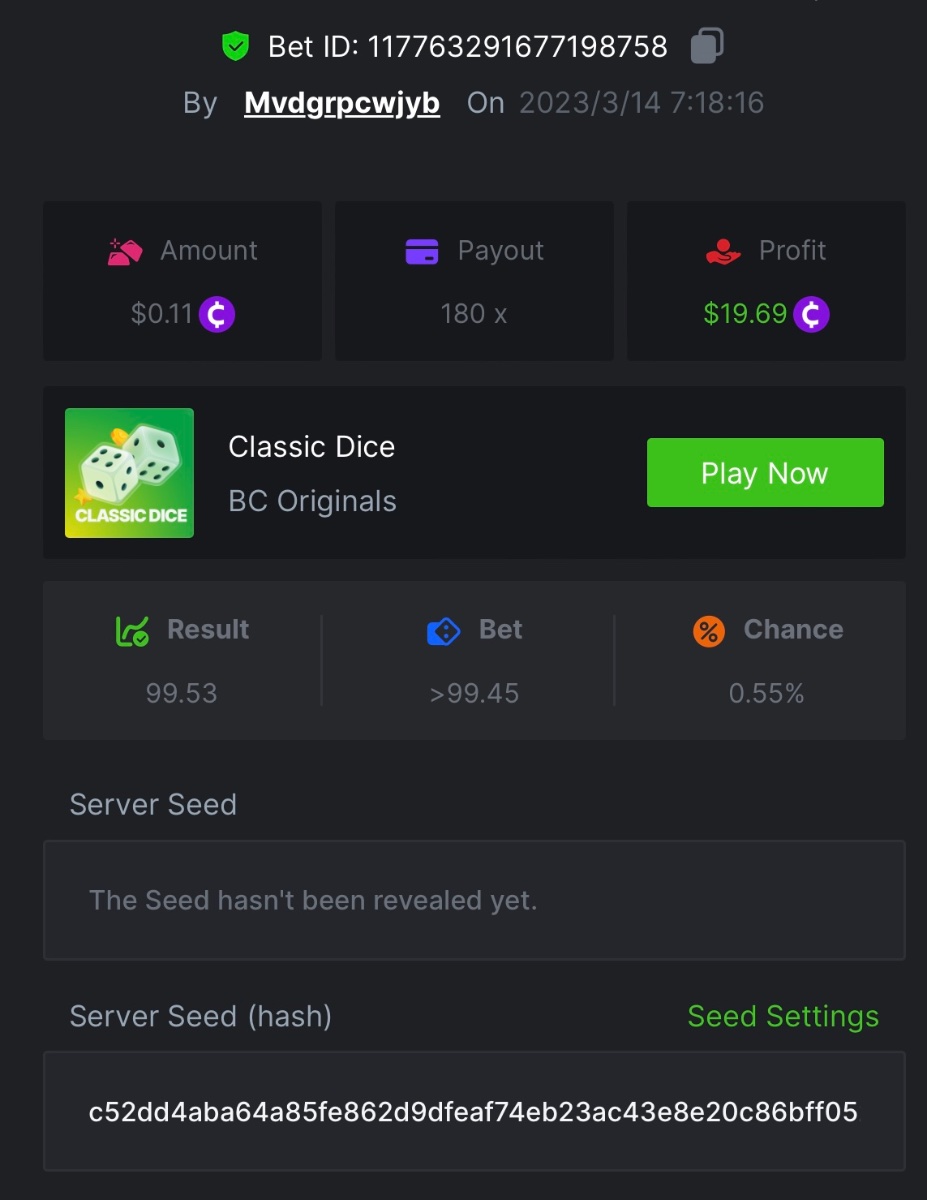This screenshot has height=1200, width=927.
Task: Click the red Profit hand icon
Action: (x=723, y=251)
